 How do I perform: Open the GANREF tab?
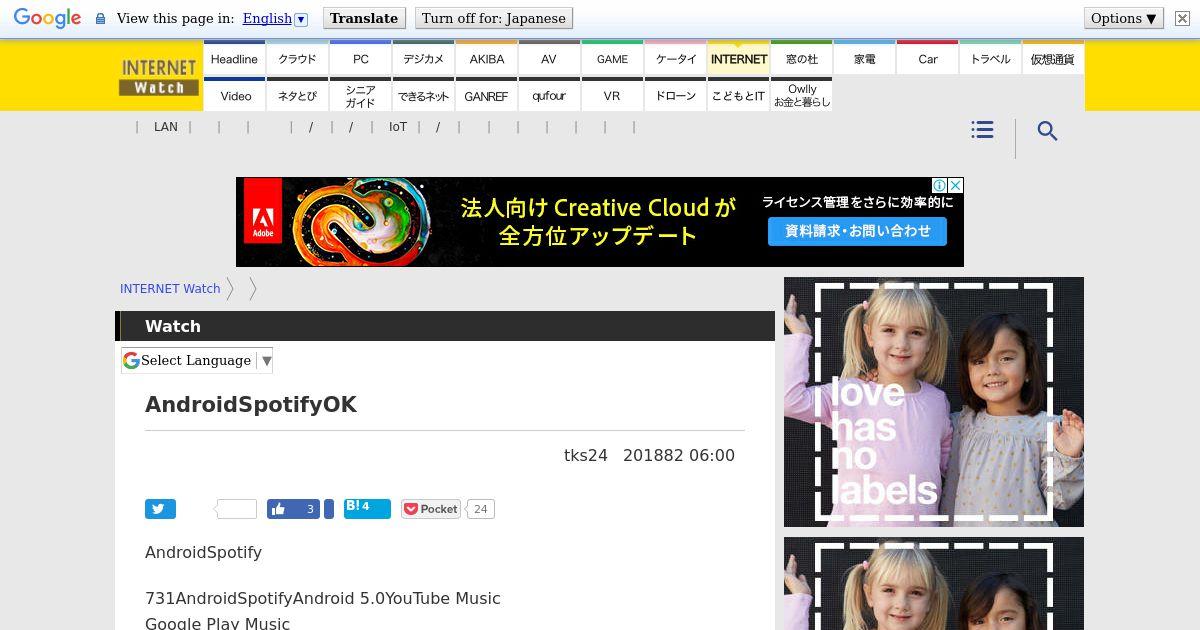coord(487,95)
